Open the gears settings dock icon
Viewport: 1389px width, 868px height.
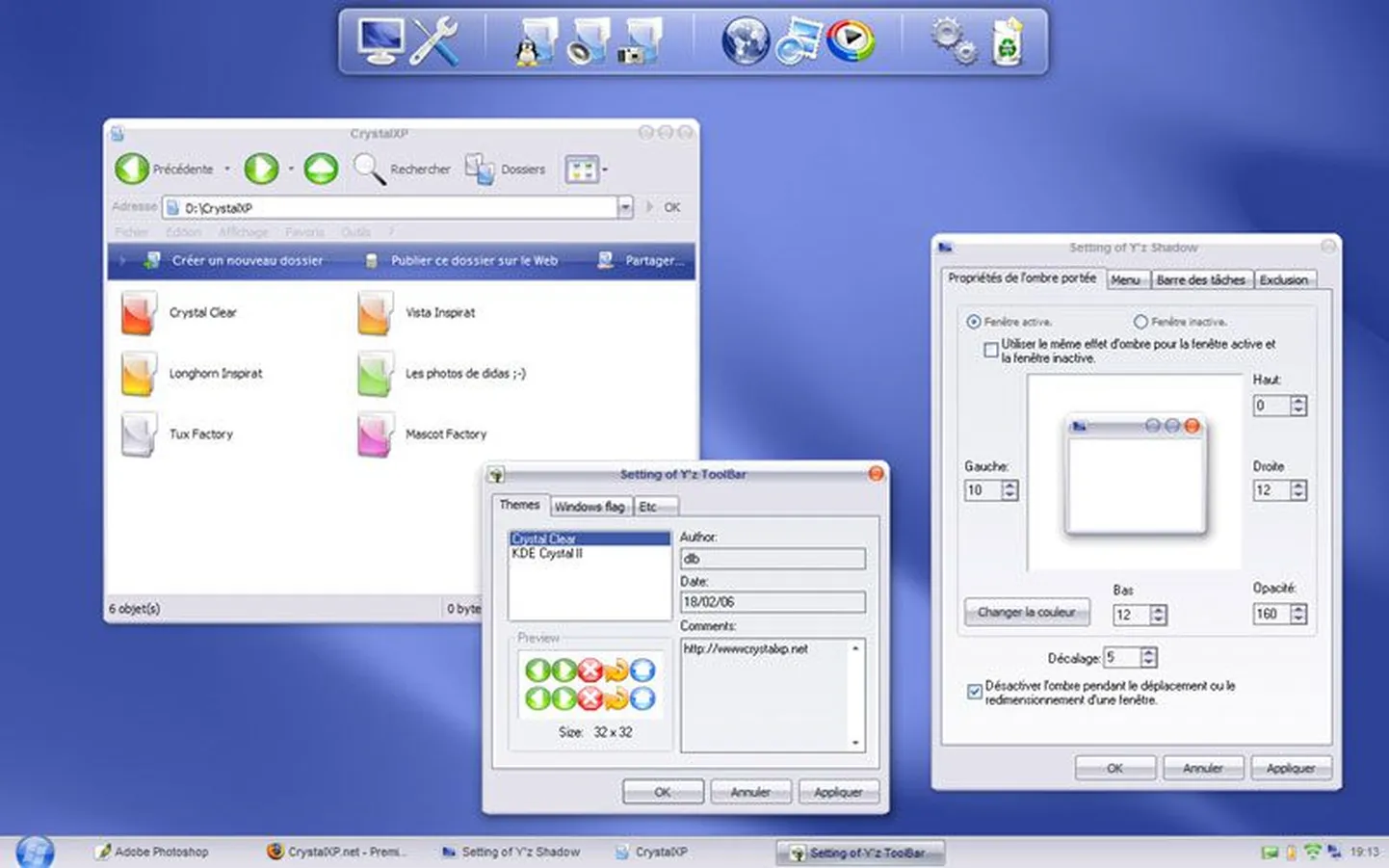click(x=953, y=42)
